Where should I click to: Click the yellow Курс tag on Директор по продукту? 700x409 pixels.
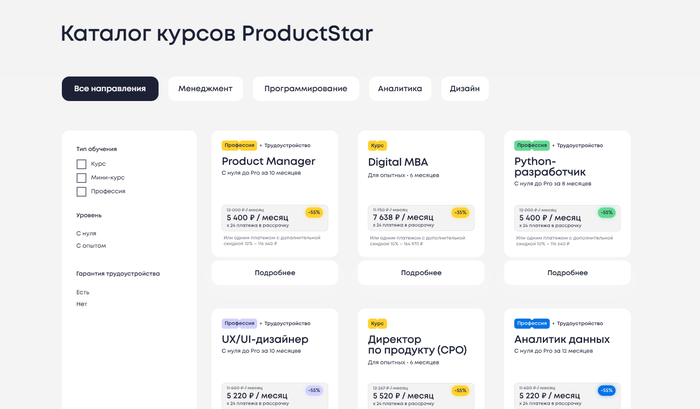pyautogui.click(x=377, y=324)
